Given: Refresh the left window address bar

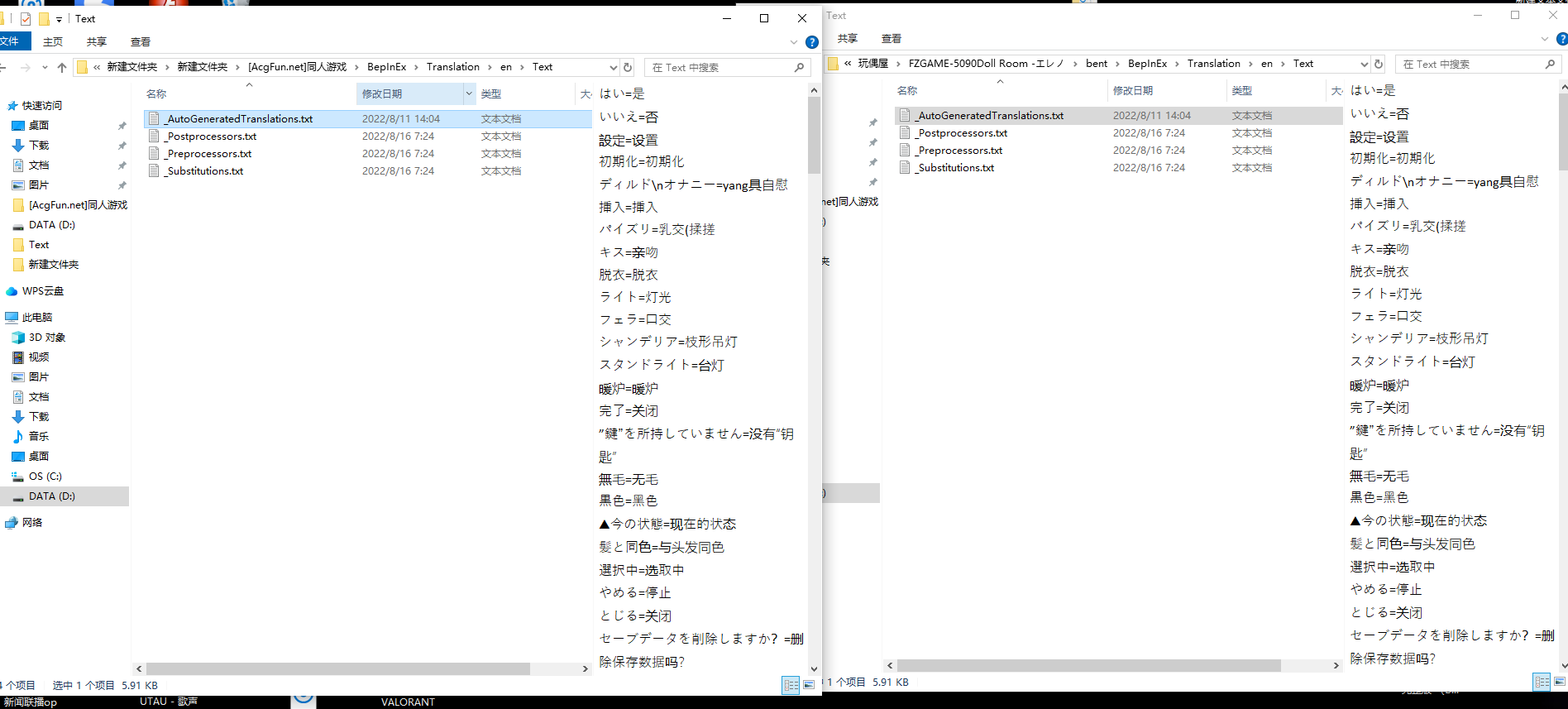Looking at the screenshot, I should tap(628, 68).
